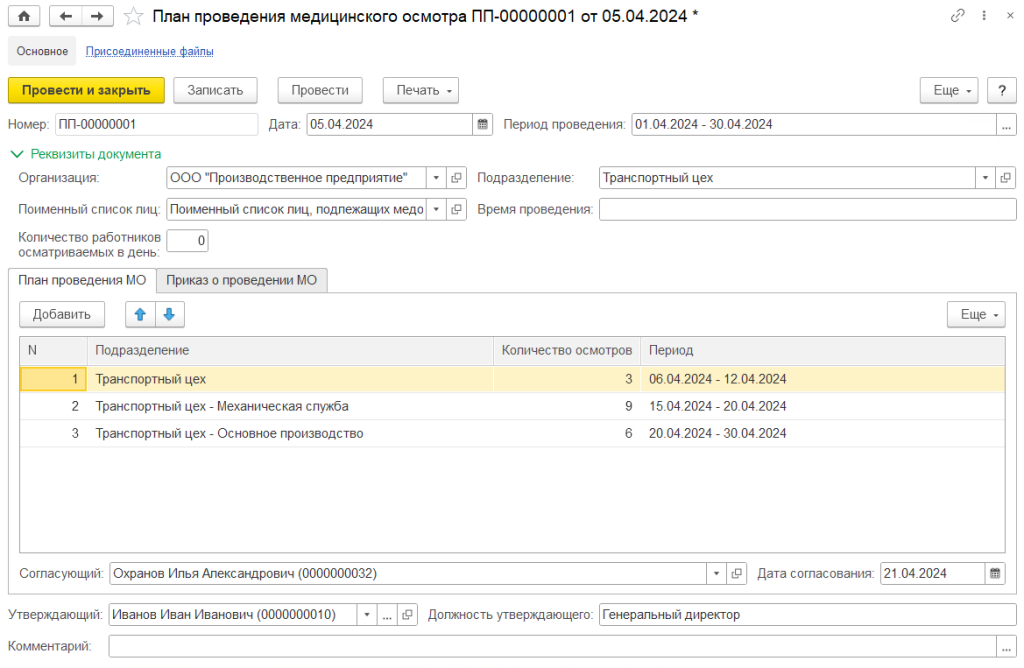Select the Транспортный цех - Механическая служба row
Screen dimensions: 1024x668
(x=222, y=406)
